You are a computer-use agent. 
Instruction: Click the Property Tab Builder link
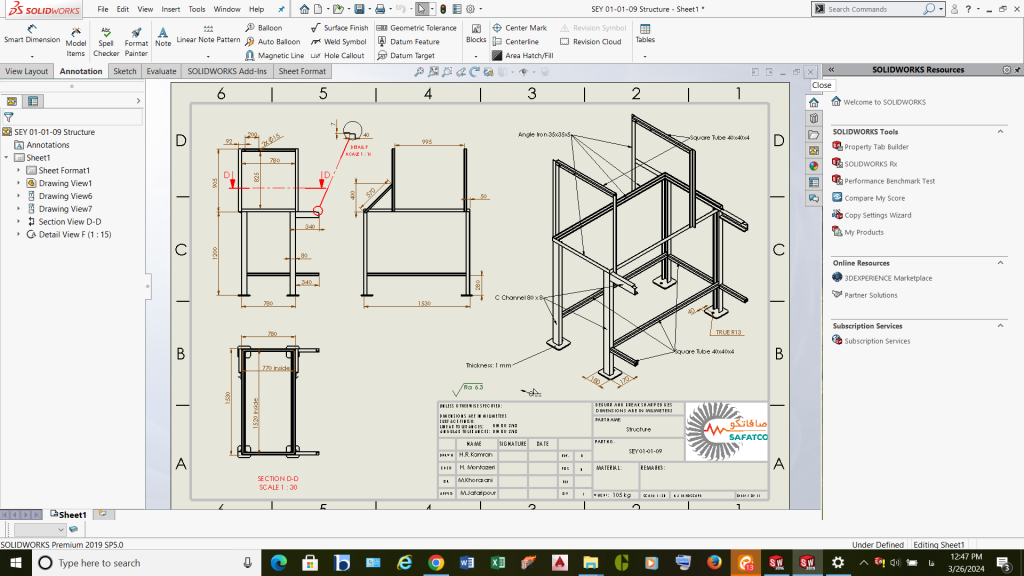click(x=876, y=147)
